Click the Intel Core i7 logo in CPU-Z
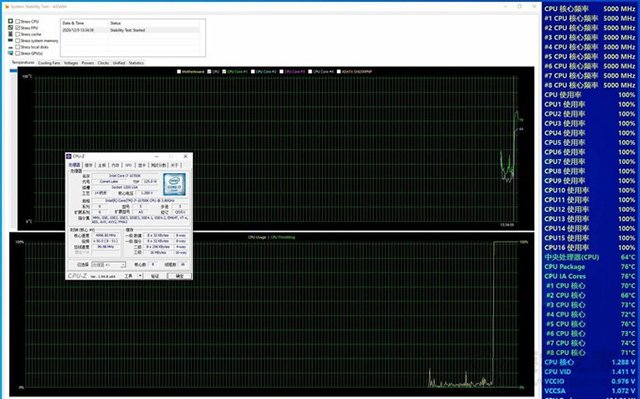This screenshot has width=640, height=399. (x=174, y=184)
